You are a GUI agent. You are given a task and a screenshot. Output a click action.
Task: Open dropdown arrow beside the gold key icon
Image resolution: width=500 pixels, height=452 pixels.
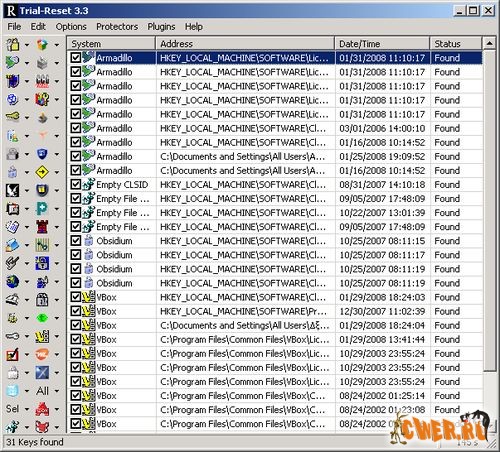click(27, 118)
